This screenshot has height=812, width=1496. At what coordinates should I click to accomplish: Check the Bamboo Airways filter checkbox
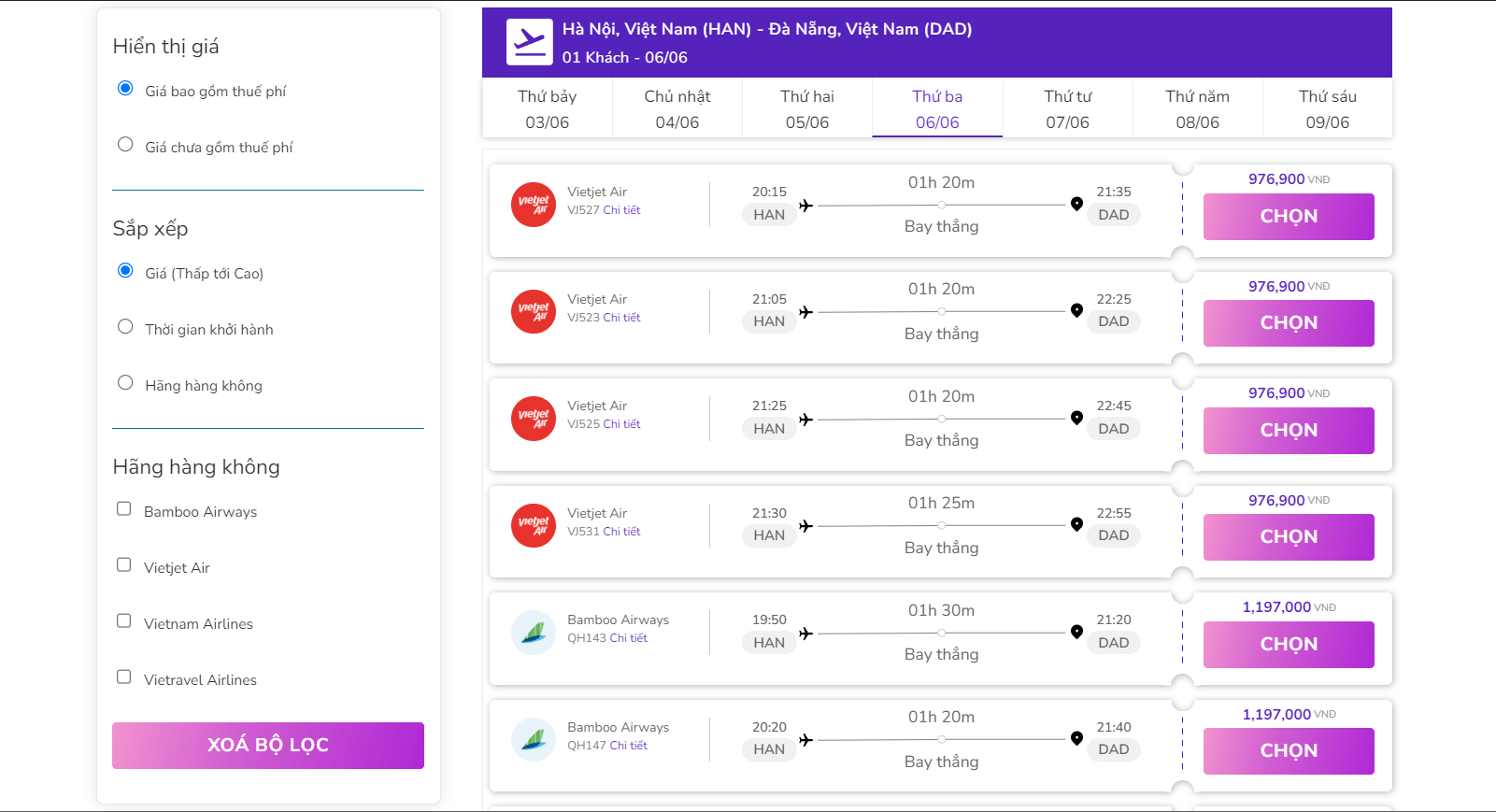[123, 509]
